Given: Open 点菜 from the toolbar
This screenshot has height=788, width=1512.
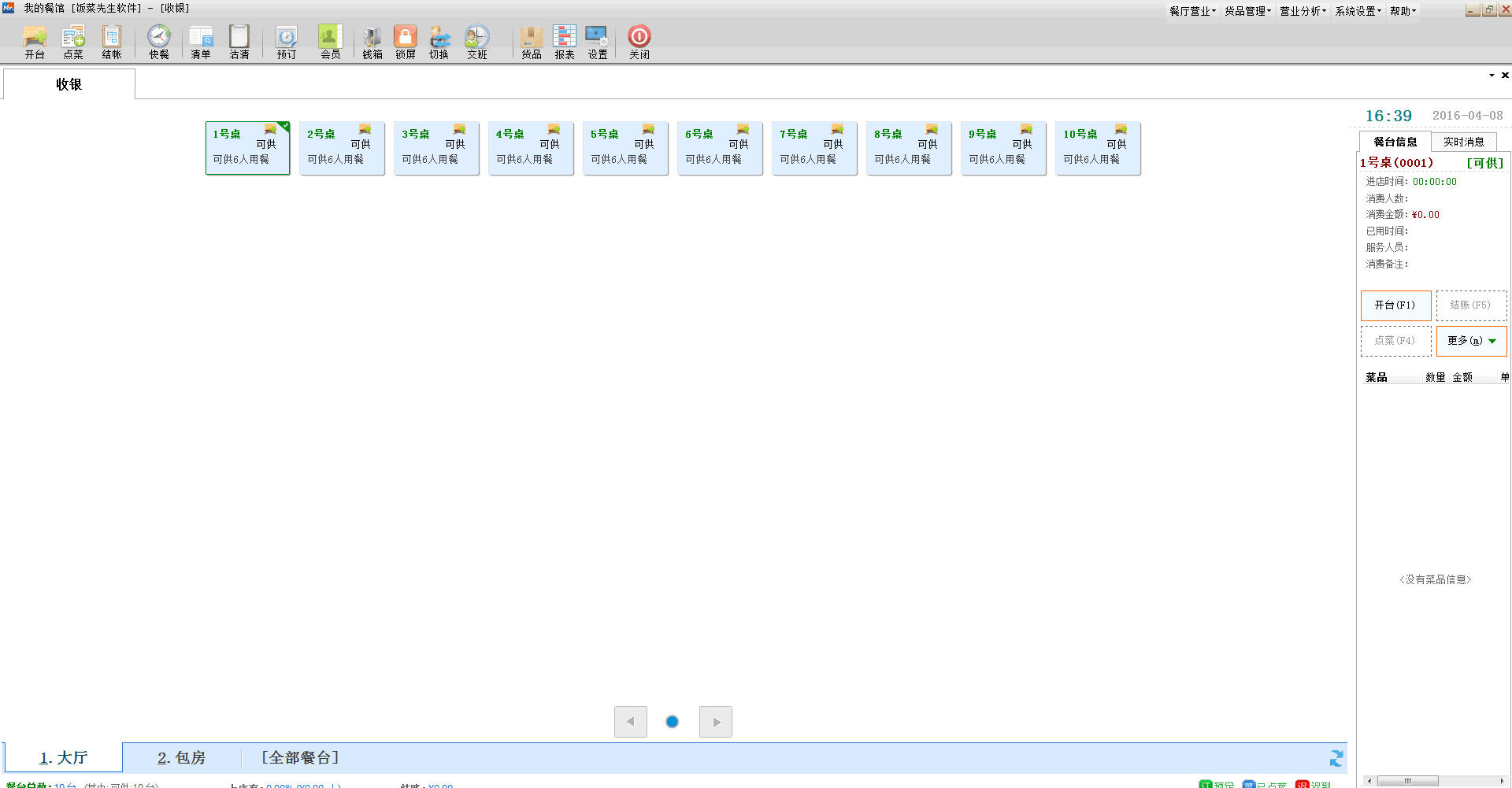Looking at the screenshot, I should [73, 41].
